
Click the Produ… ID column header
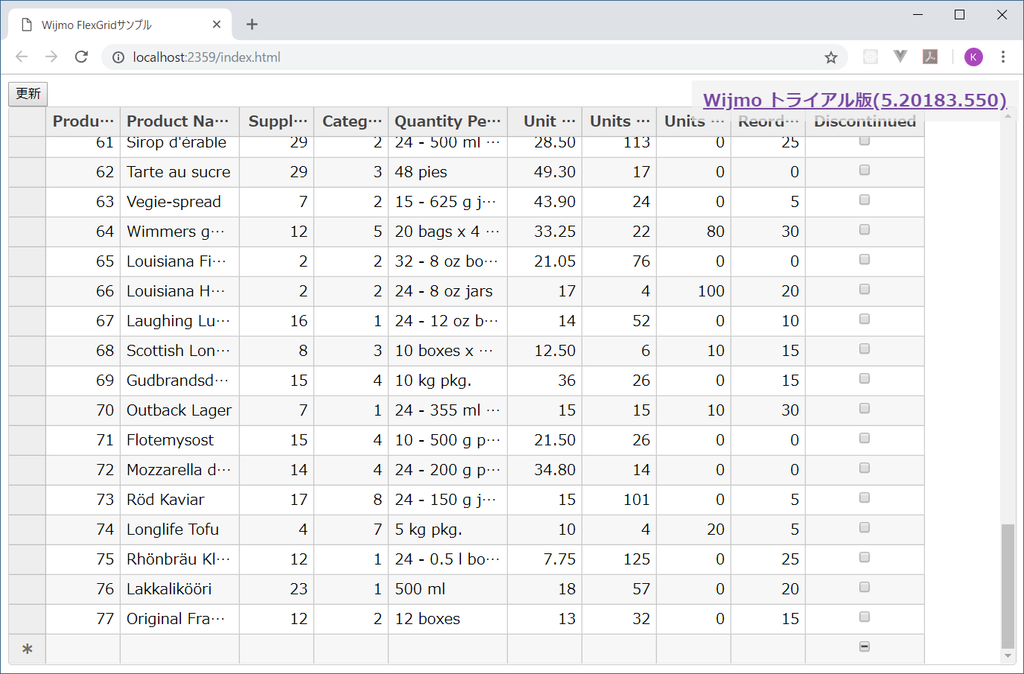[x=83, y=121]
